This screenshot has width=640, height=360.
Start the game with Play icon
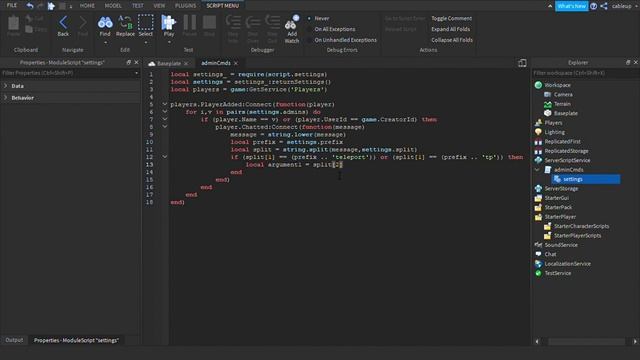(x=168, y=23)
